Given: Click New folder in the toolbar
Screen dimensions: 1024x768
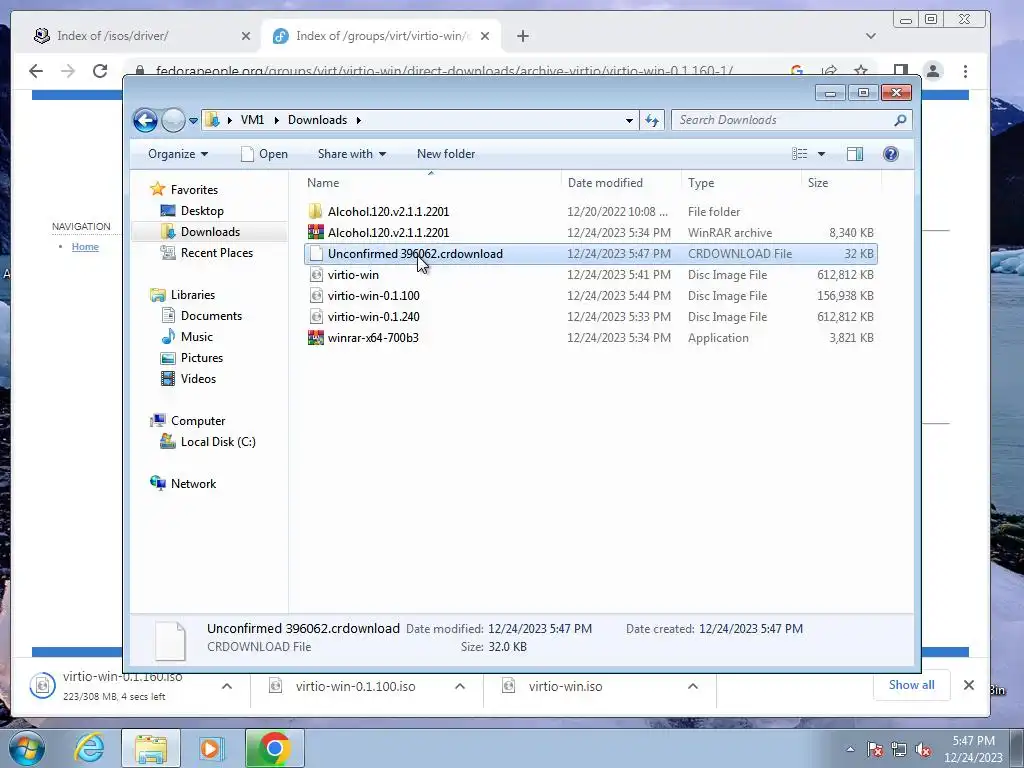Looking at the screenshot, I should pos(446,154).
